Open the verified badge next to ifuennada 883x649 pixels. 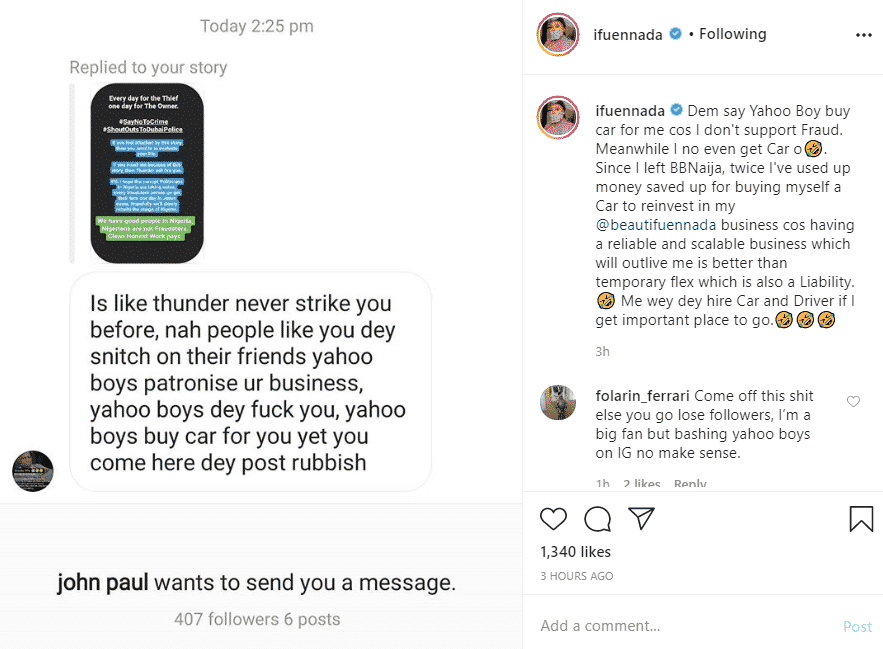[x=676, y=34]
